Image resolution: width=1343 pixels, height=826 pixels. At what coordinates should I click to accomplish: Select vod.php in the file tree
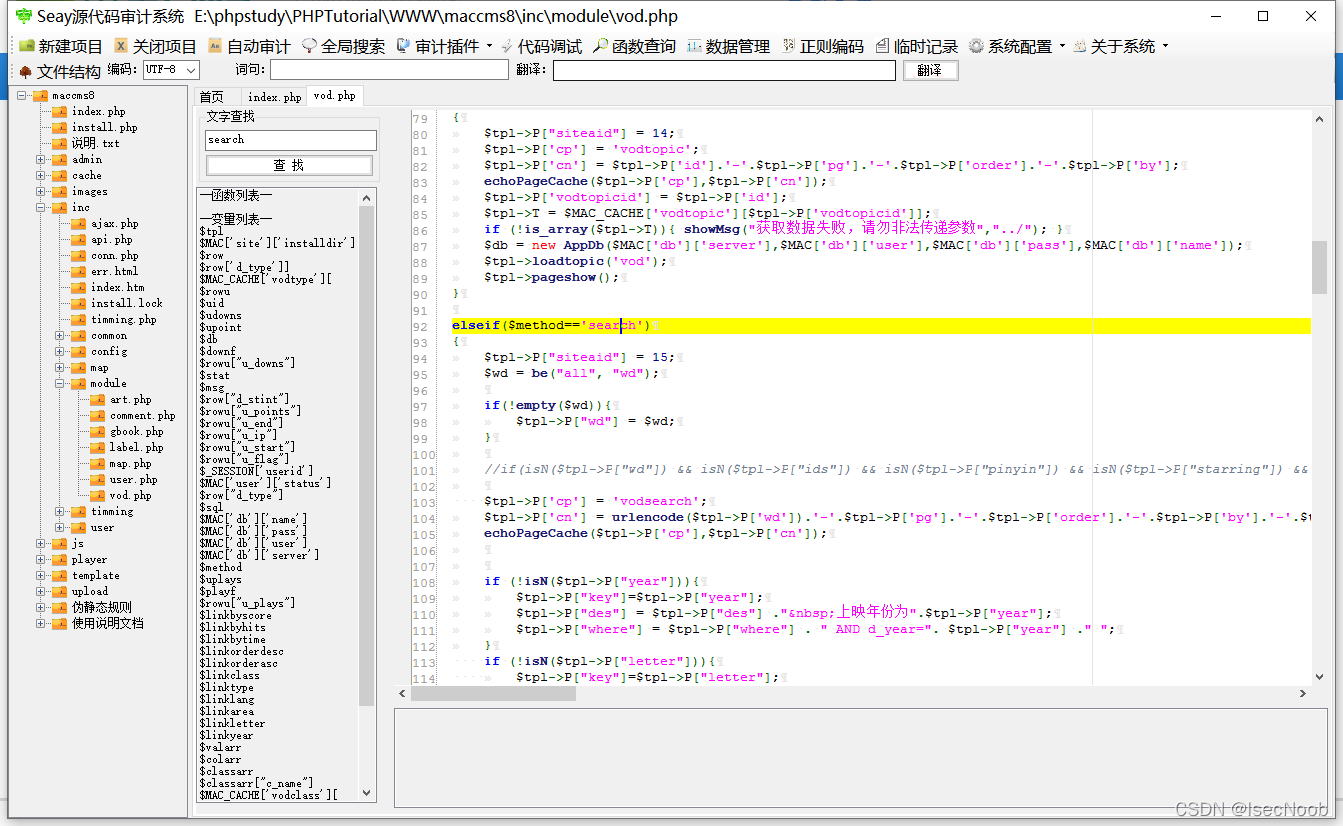[x=131, y=495]
